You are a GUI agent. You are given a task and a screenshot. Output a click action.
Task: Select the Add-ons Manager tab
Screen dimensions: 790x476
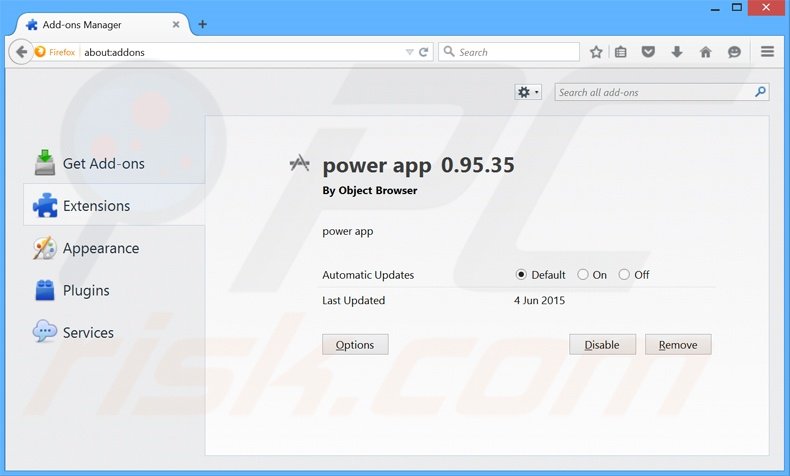point(103,24)
